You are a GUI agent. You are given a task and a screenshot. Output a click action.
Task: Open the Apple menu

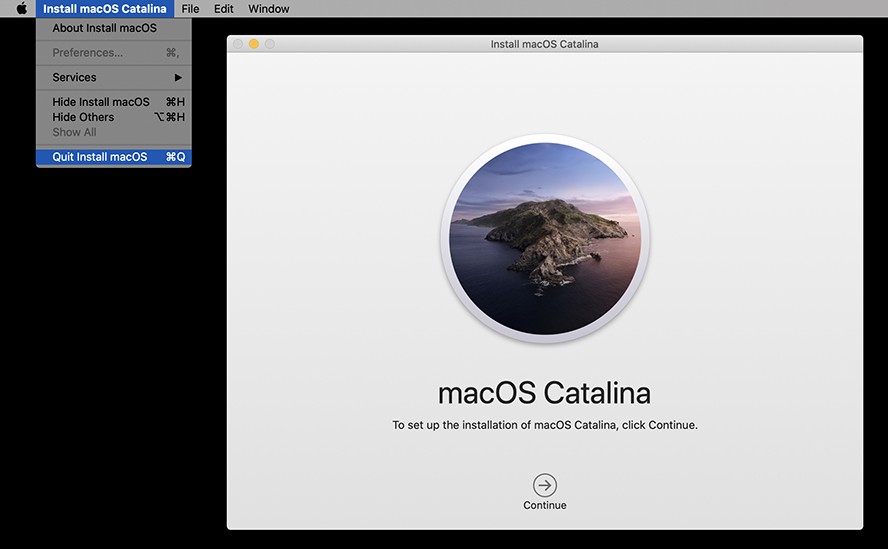click(x=22, y=8)
